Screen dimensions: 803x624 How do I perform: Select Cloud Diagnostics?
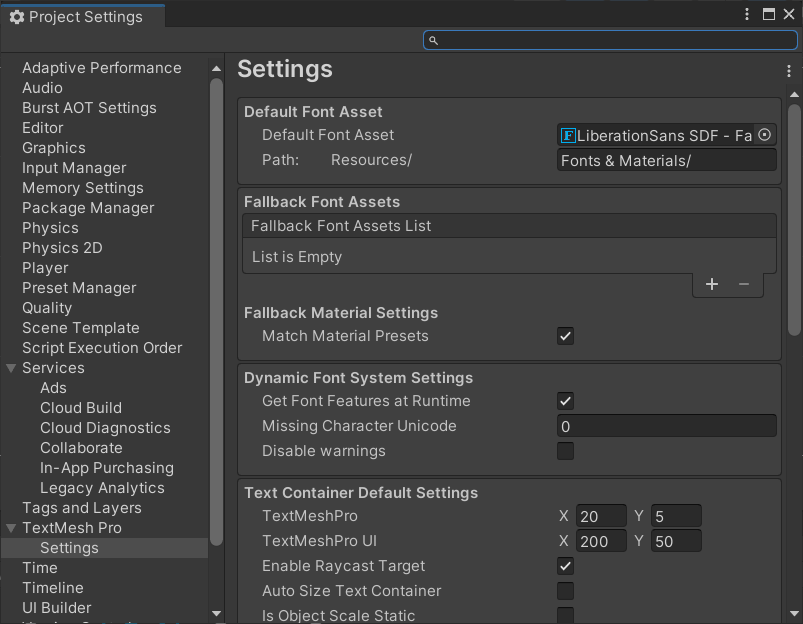[105, 427]
